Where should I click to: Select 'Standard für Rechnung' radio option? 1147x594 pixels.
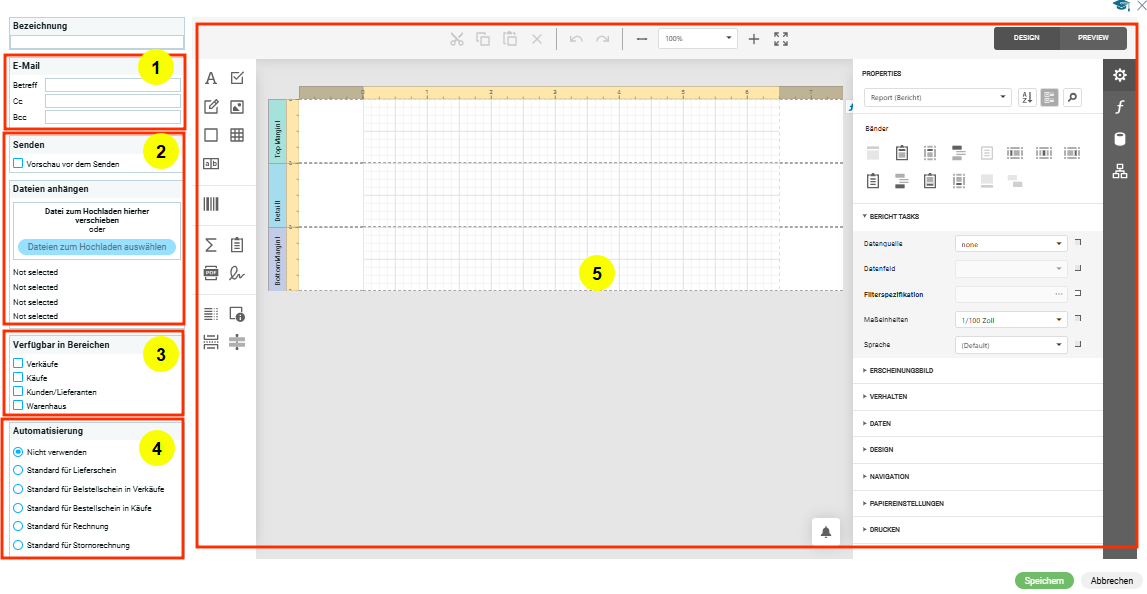tap(18, 526)
